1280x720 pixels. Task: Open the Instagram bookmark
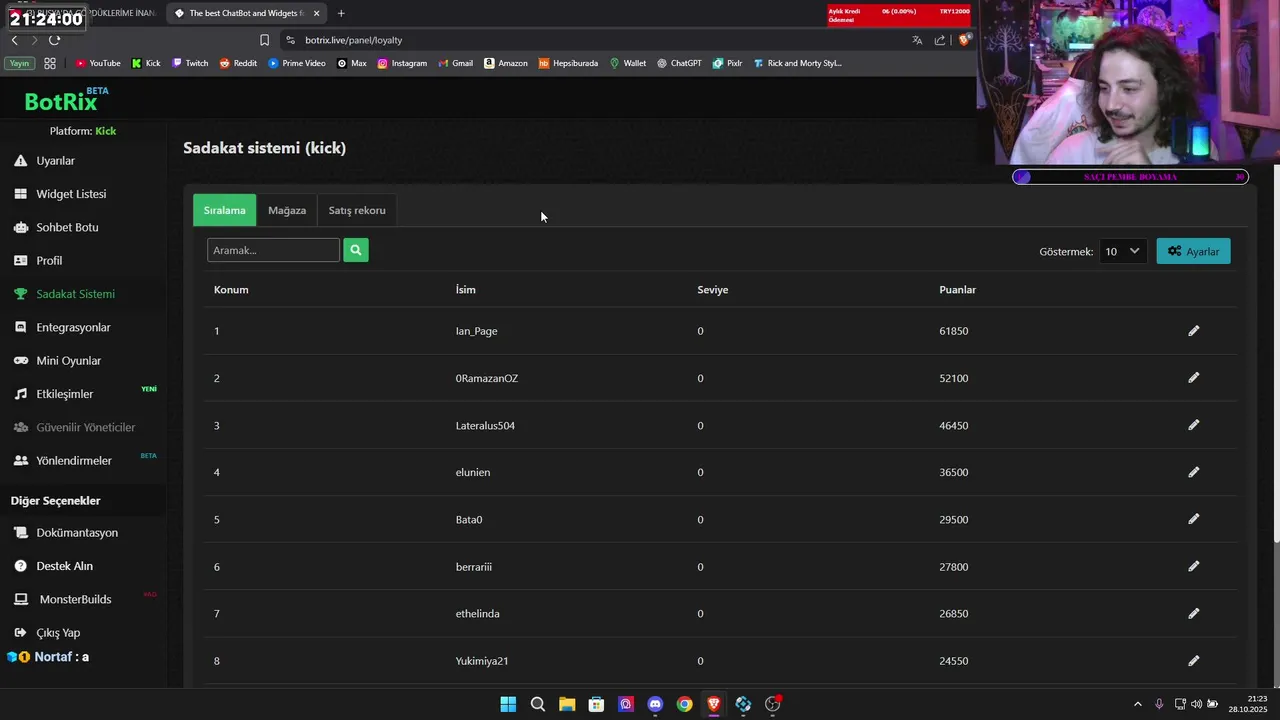[x=402, y=63]
